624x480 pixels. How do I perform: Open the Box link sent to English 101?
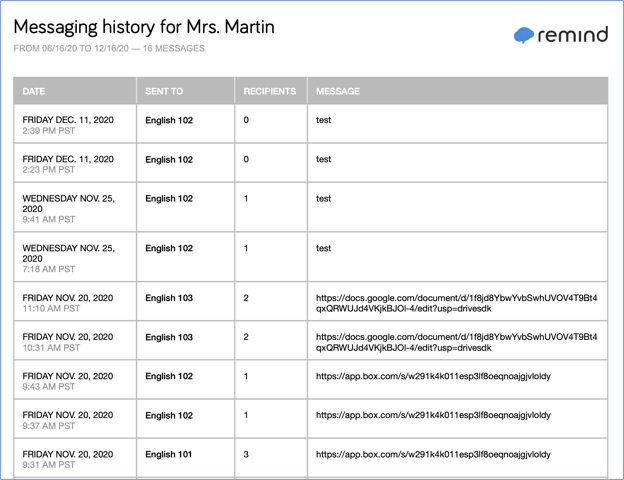(433, 454)
